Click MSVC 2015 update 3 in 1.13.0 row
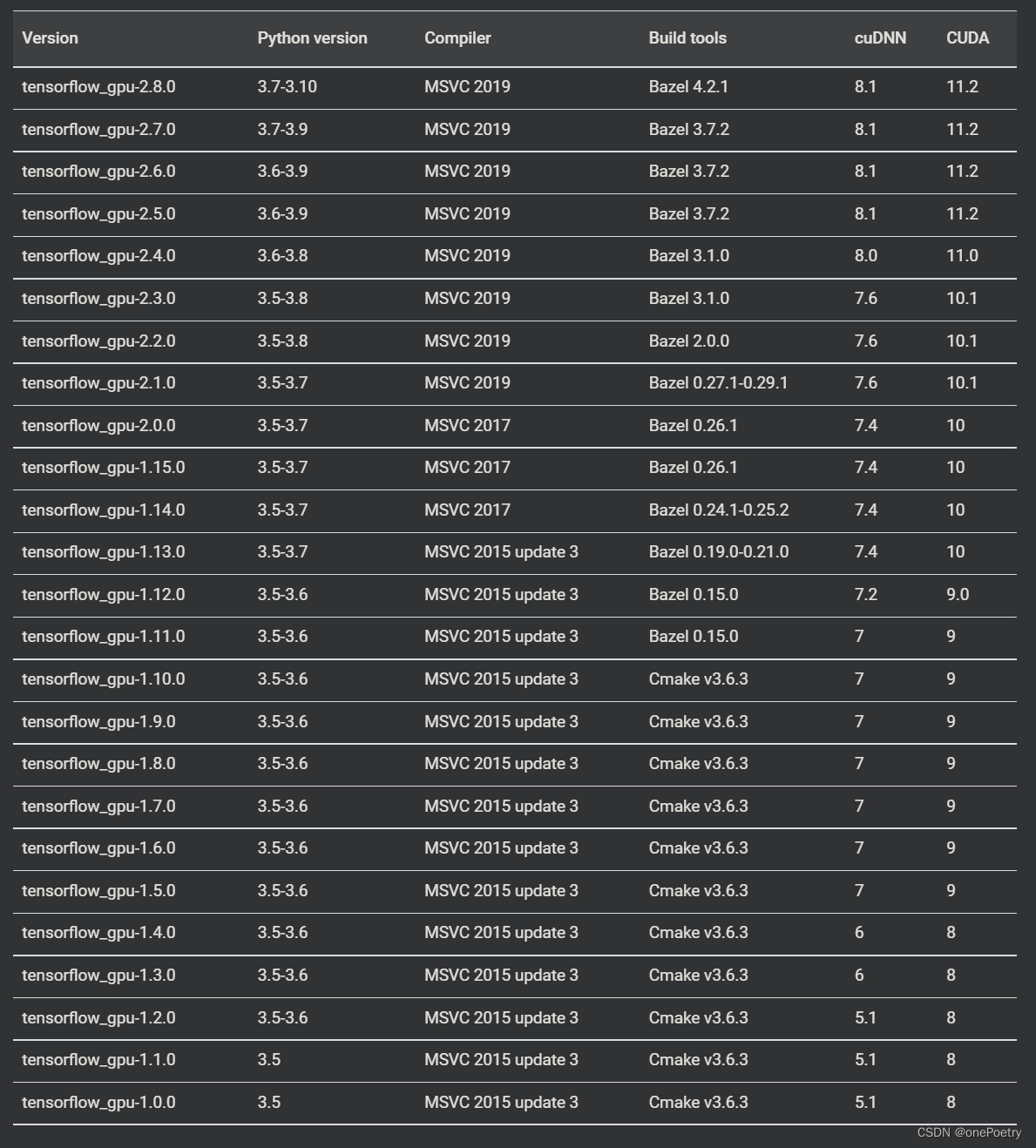The image size is (1036, 1148). 501,552
